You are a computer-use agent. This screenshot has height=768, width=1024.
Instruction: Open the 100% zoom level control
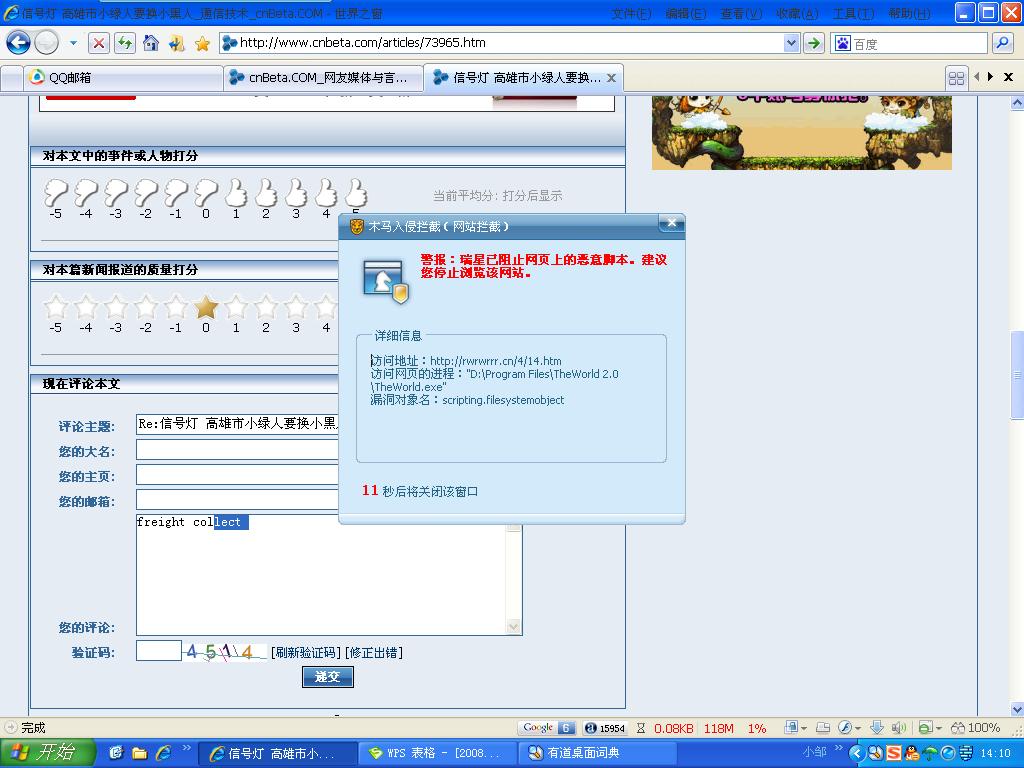point(976,727)
